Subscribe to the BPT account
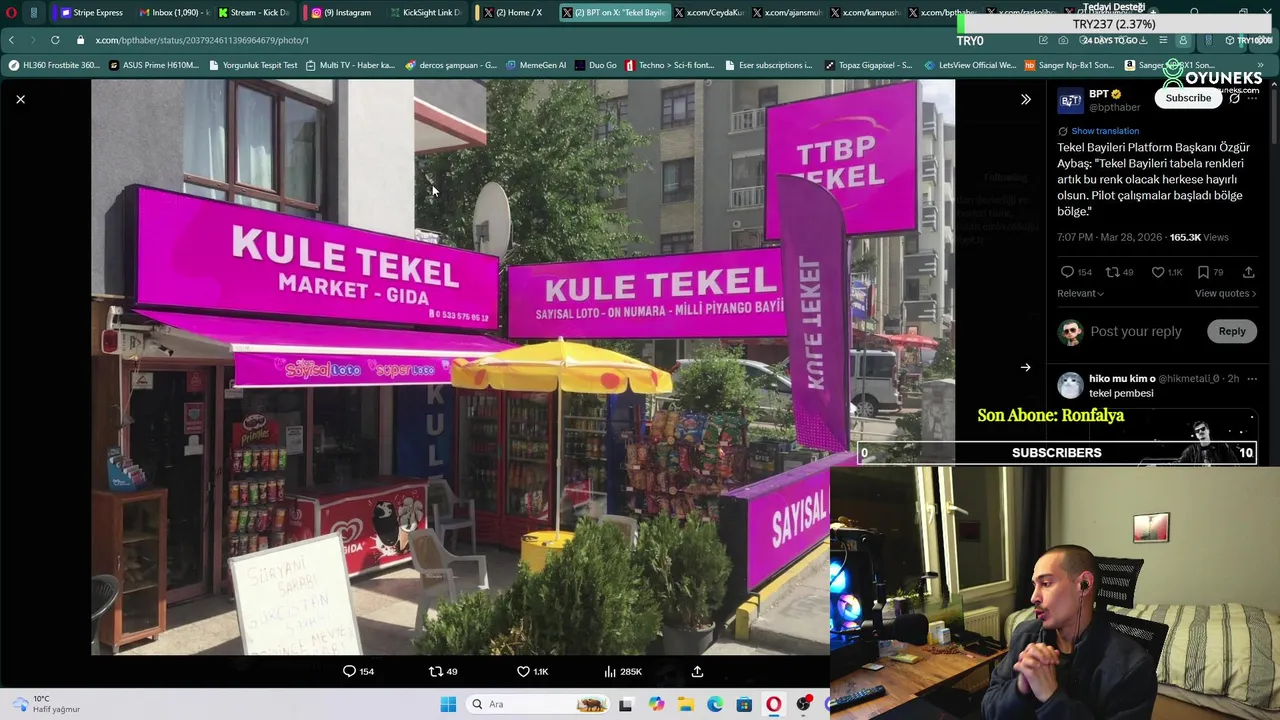Screen dimensions: 1280x720 click(1188, 98)
